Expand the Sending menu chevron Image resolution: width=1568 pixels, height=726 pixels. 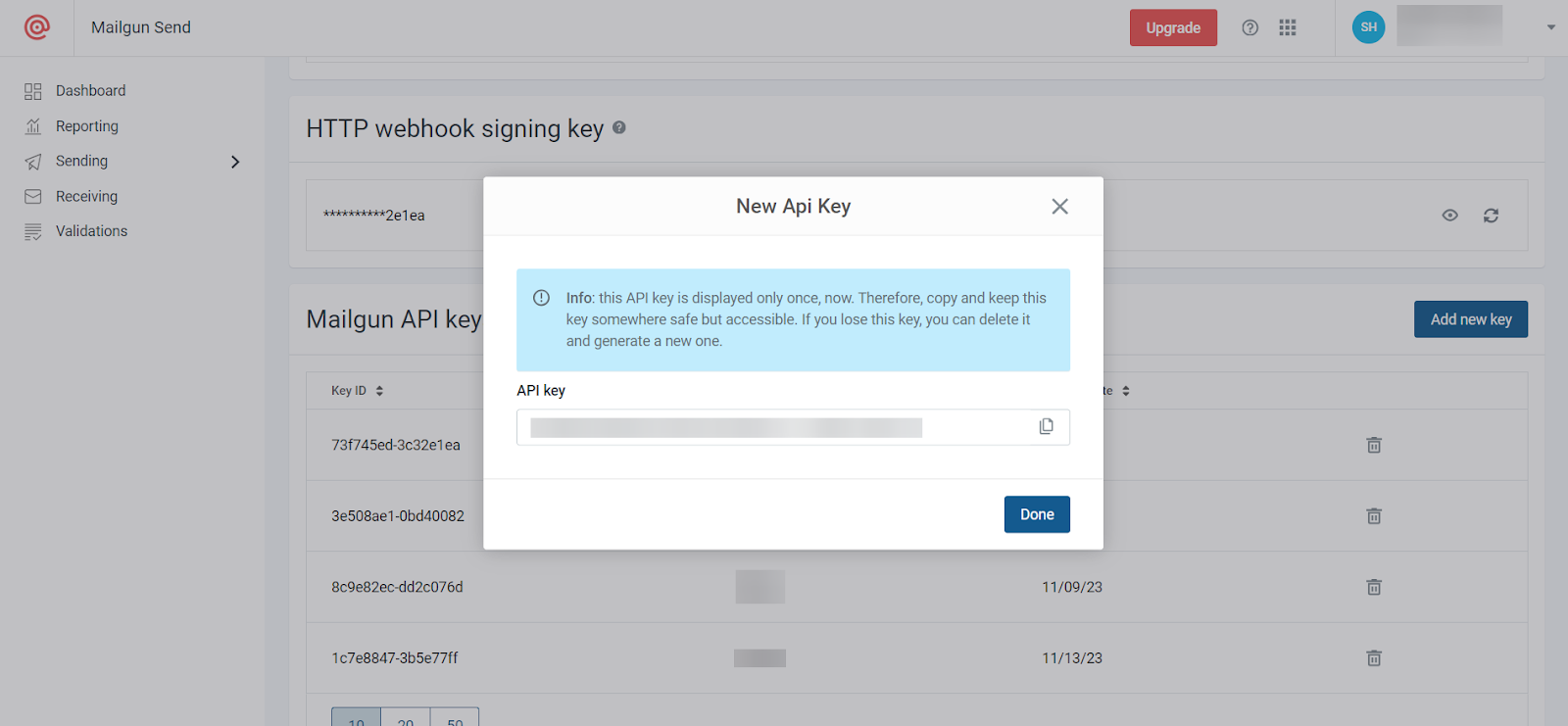tap(235, 161)
